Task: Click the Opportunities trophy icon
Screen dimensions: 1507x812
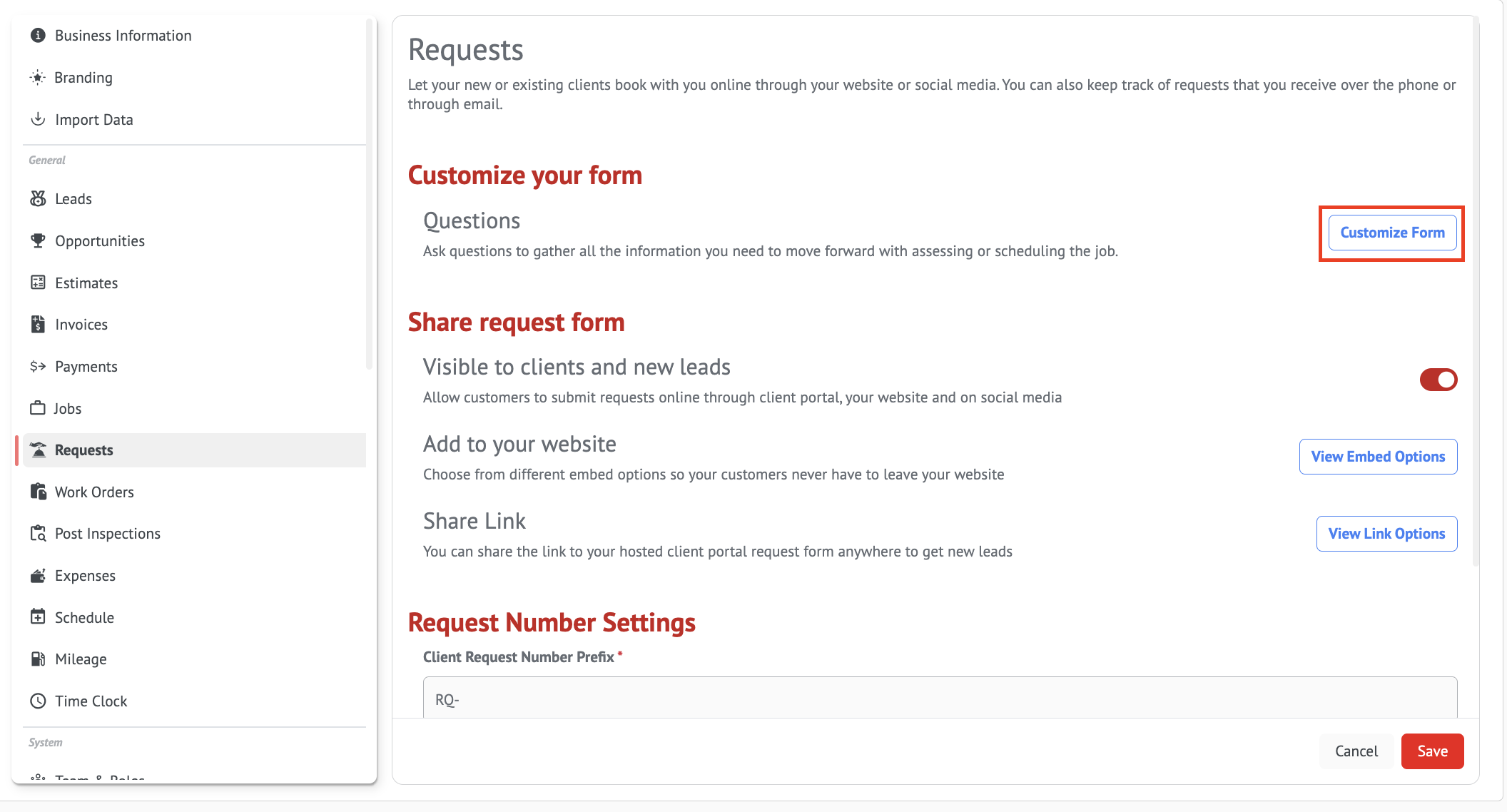Action: click(x=38, y=241)
